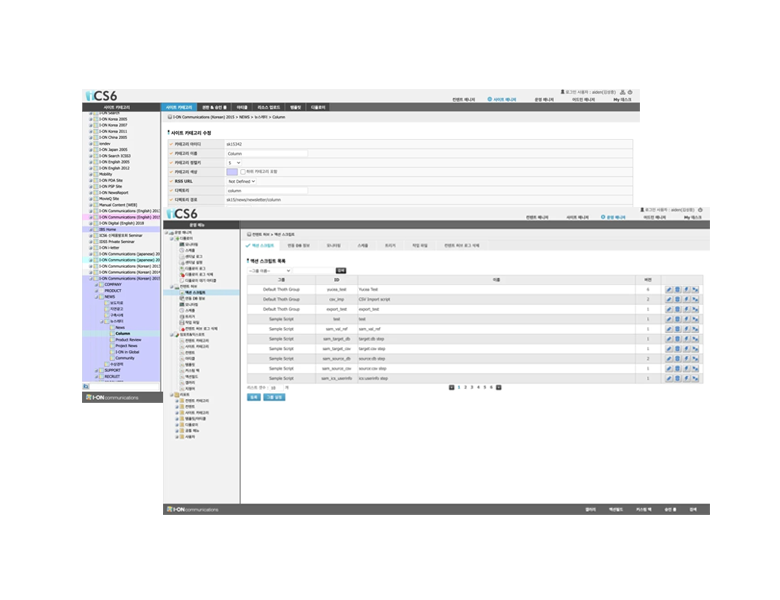
Task: Click the delete trash icon in the csv_imp row
Action: point(677,299)
